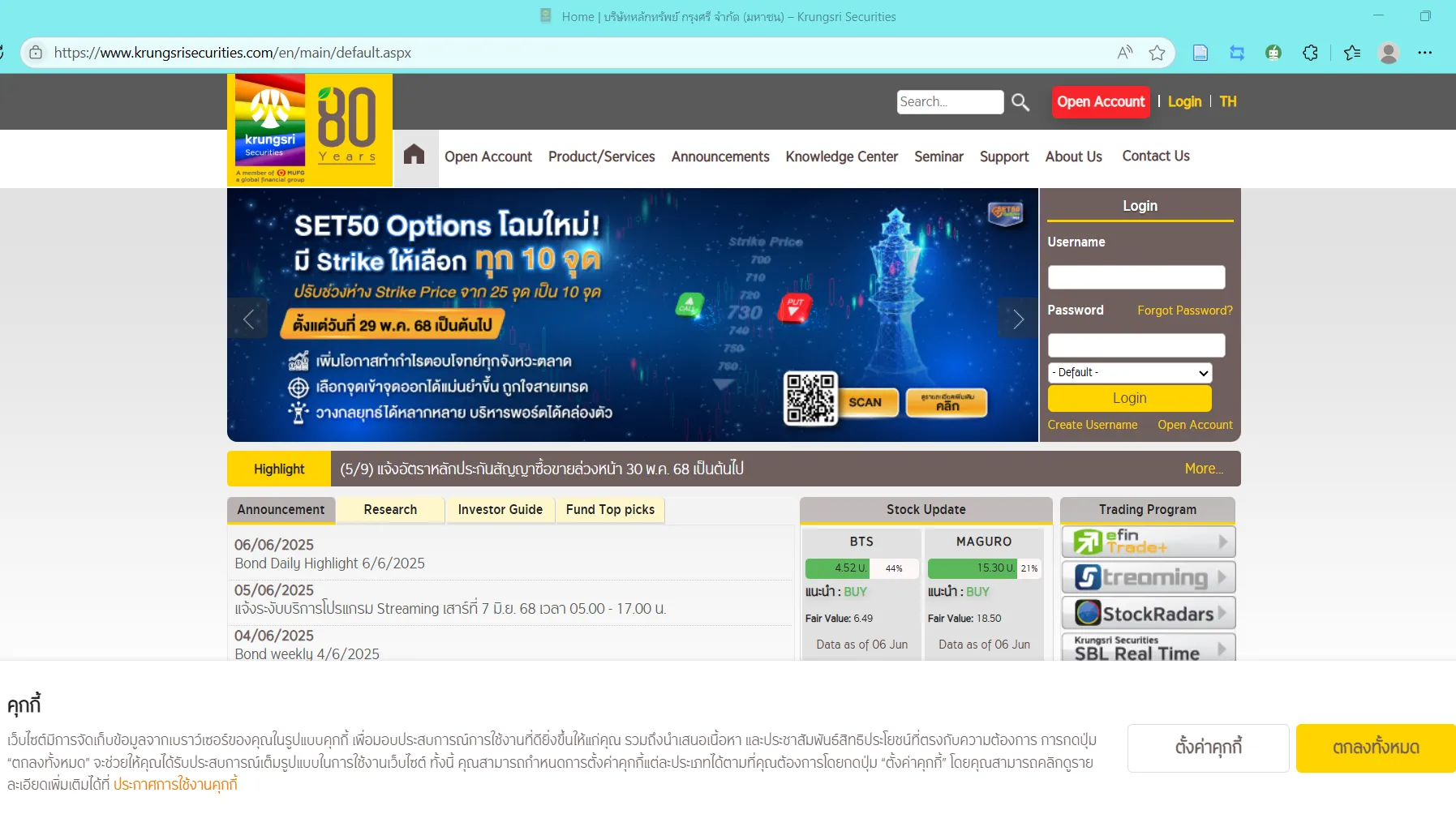
Task: Restore down the browser window
Action: [x=1425, y=16]
